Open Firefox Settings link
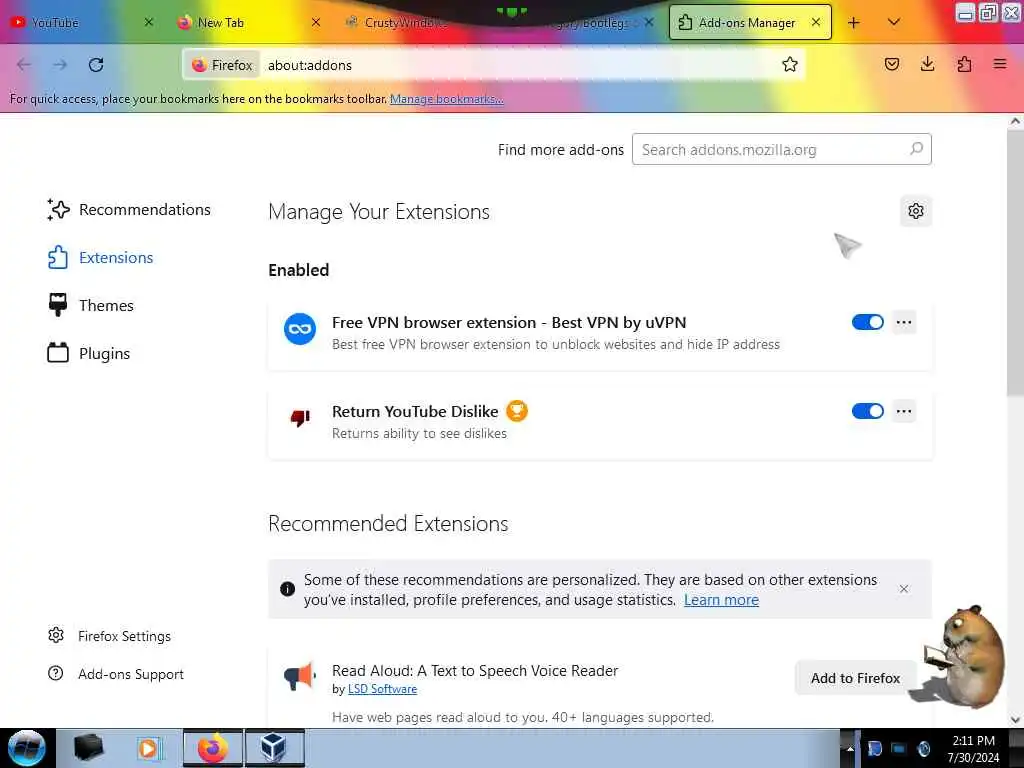 coord(109,635)
